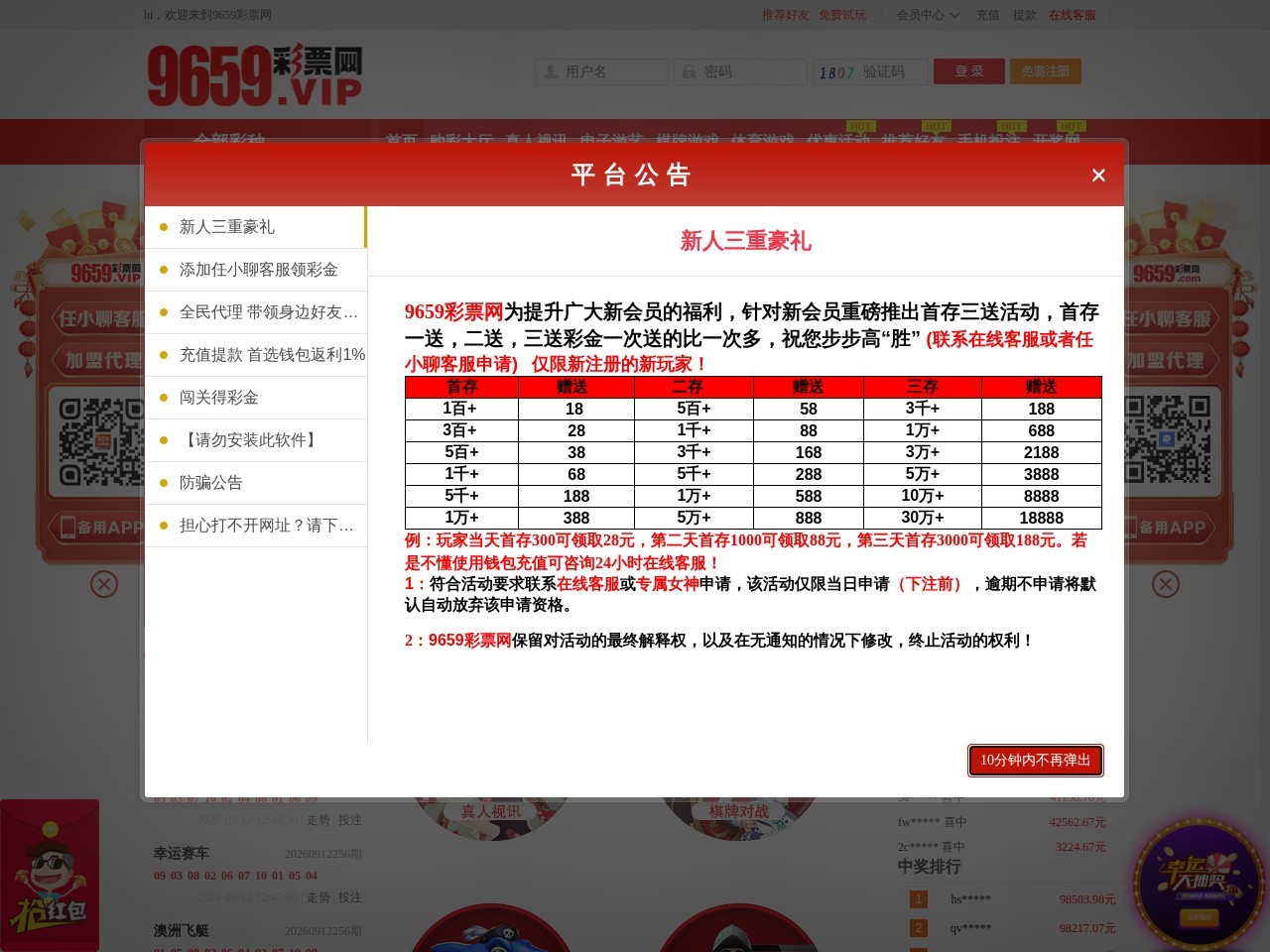The width and height of the screenshot is (1270, 952).
Task: Open 棋牌对战 game category
Action: point(739,811)
